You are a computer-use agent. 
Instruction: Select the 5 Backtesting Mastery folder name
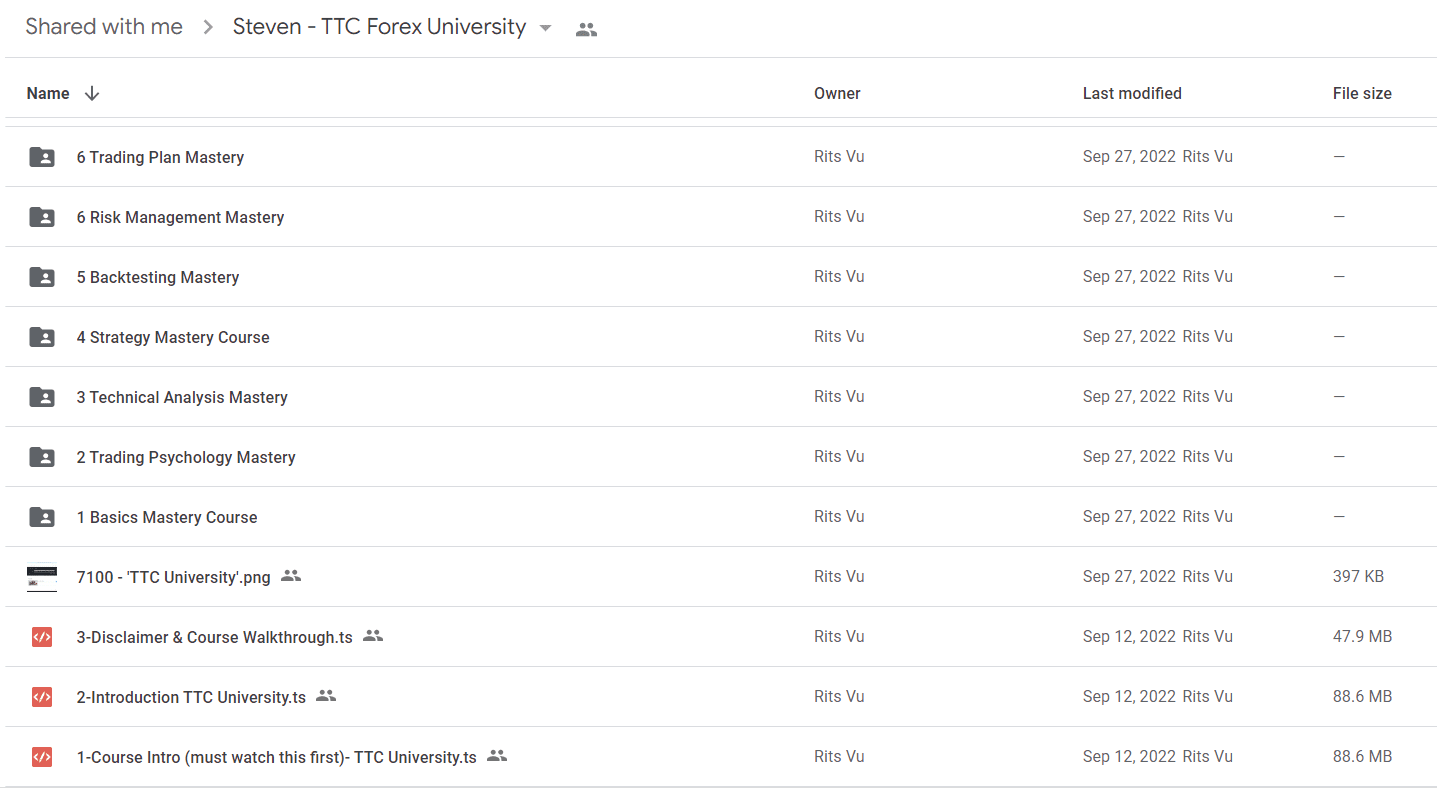tap(158, 277)
